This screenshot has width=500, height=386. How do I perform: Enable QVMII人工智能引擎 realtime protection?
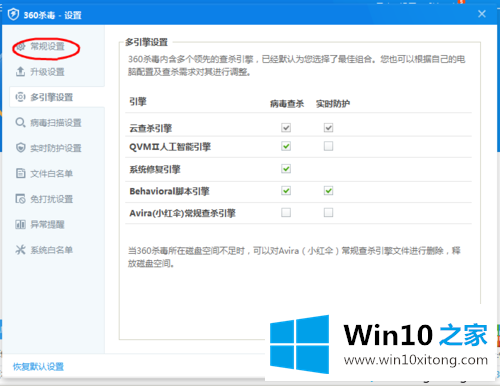pyautogui.click(x=328, y=146)
